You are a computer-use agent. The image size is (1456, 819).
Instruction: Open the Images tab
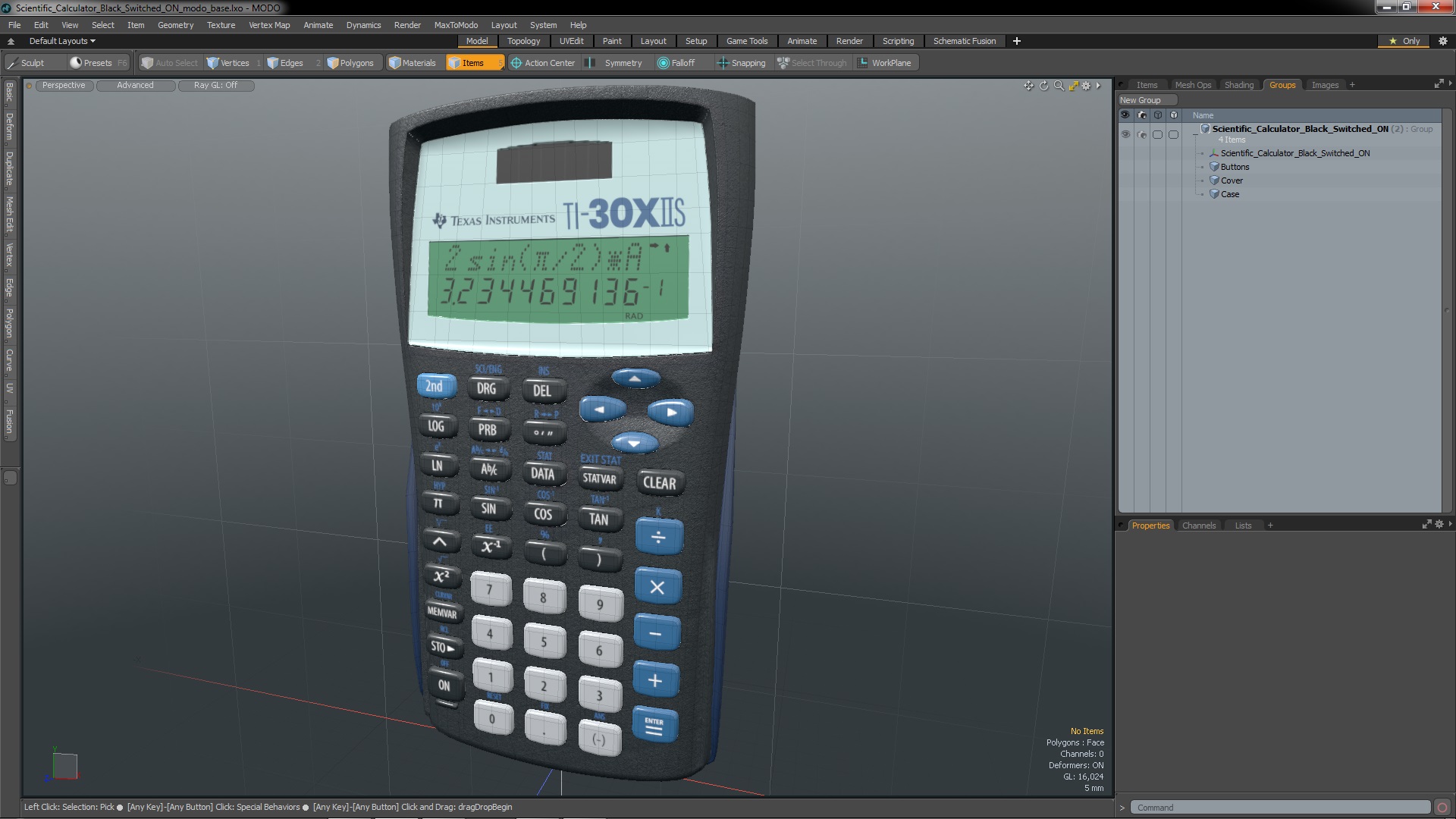pos(1325,85)
